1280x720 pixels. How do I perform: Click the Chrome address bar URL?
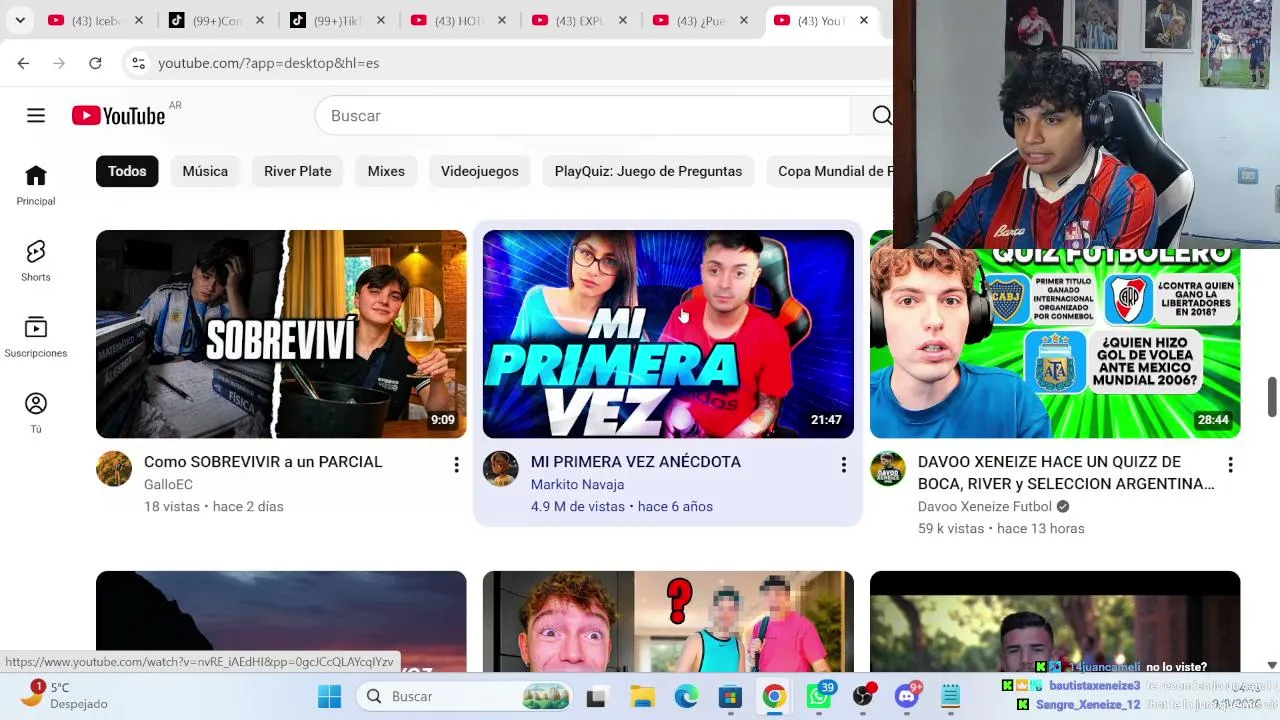(x=268, y=63)
